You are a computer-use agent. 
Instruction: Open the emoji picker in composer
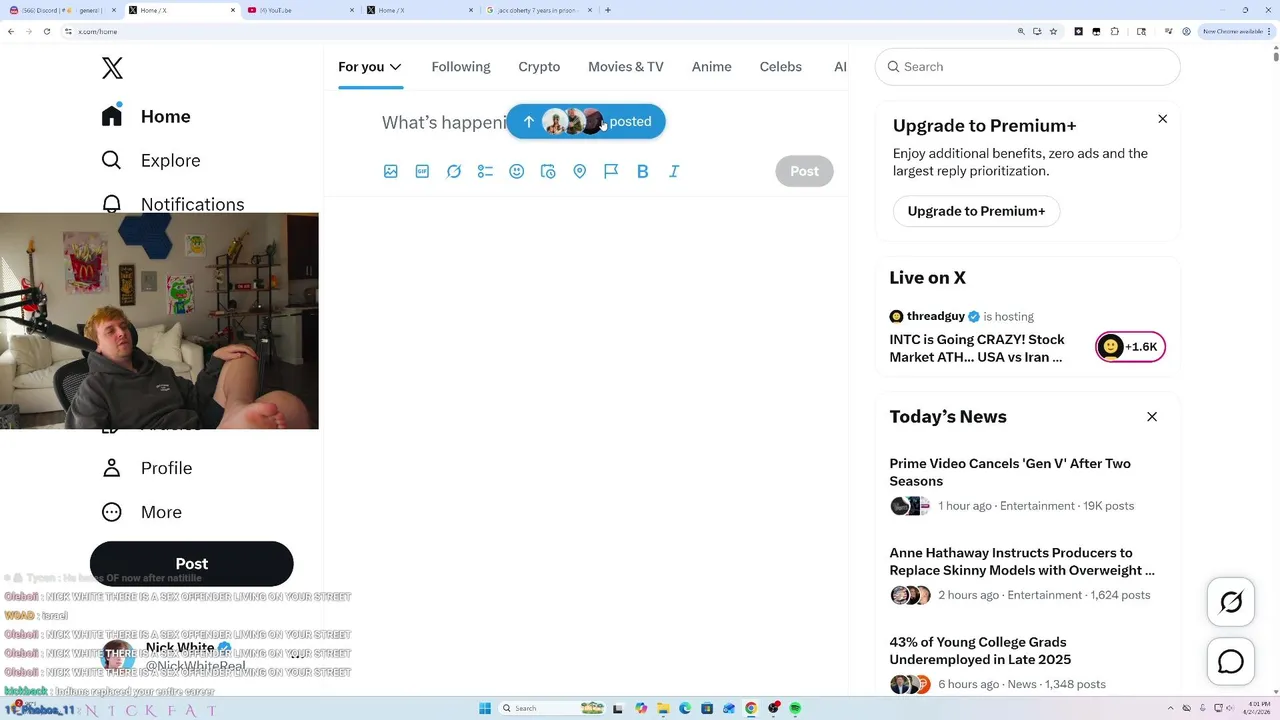pos(517,171)
